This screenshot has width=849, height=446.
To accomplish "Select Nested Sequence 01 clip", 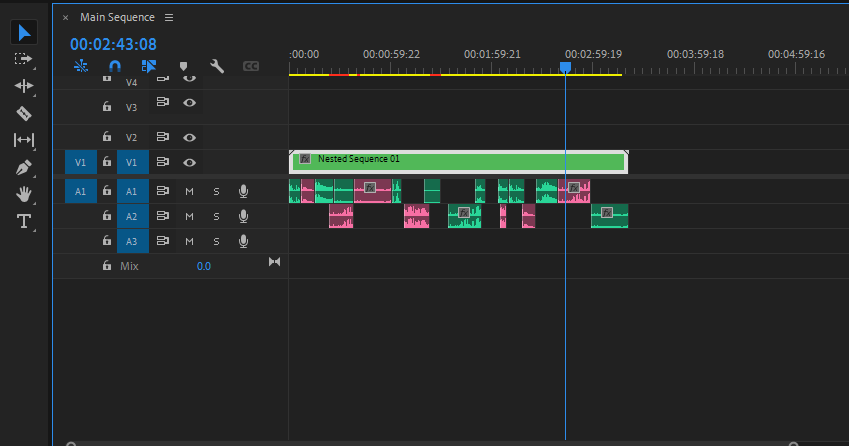I will click(x=459, y=162).
